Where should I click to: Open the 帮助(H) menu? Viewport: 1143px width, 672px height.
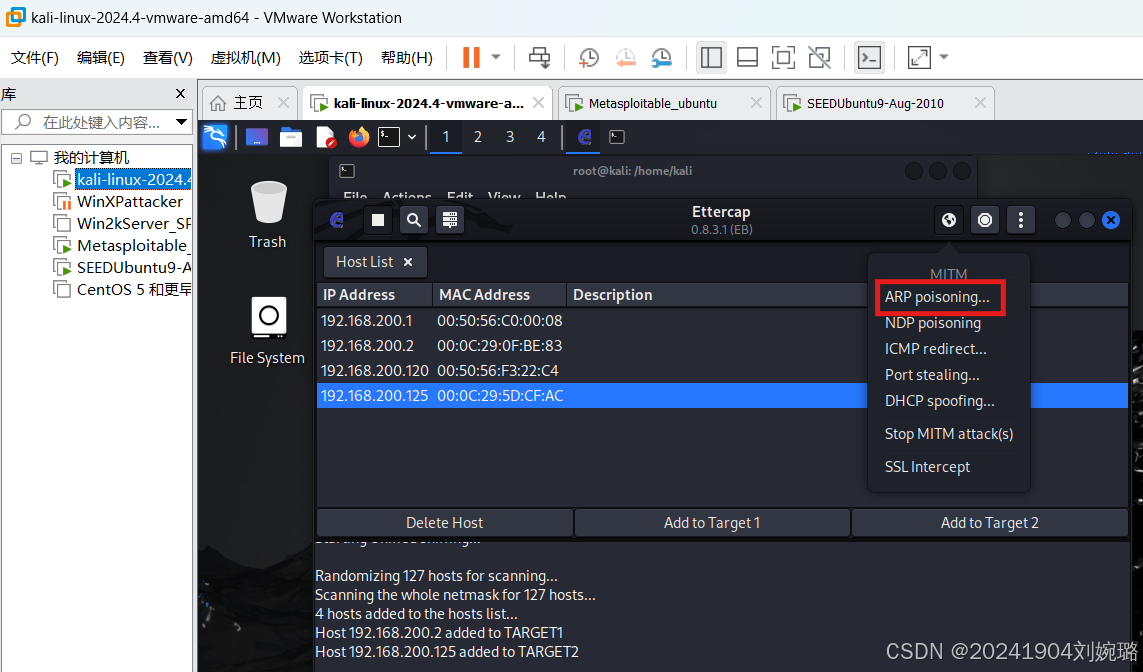pos(407,58)
